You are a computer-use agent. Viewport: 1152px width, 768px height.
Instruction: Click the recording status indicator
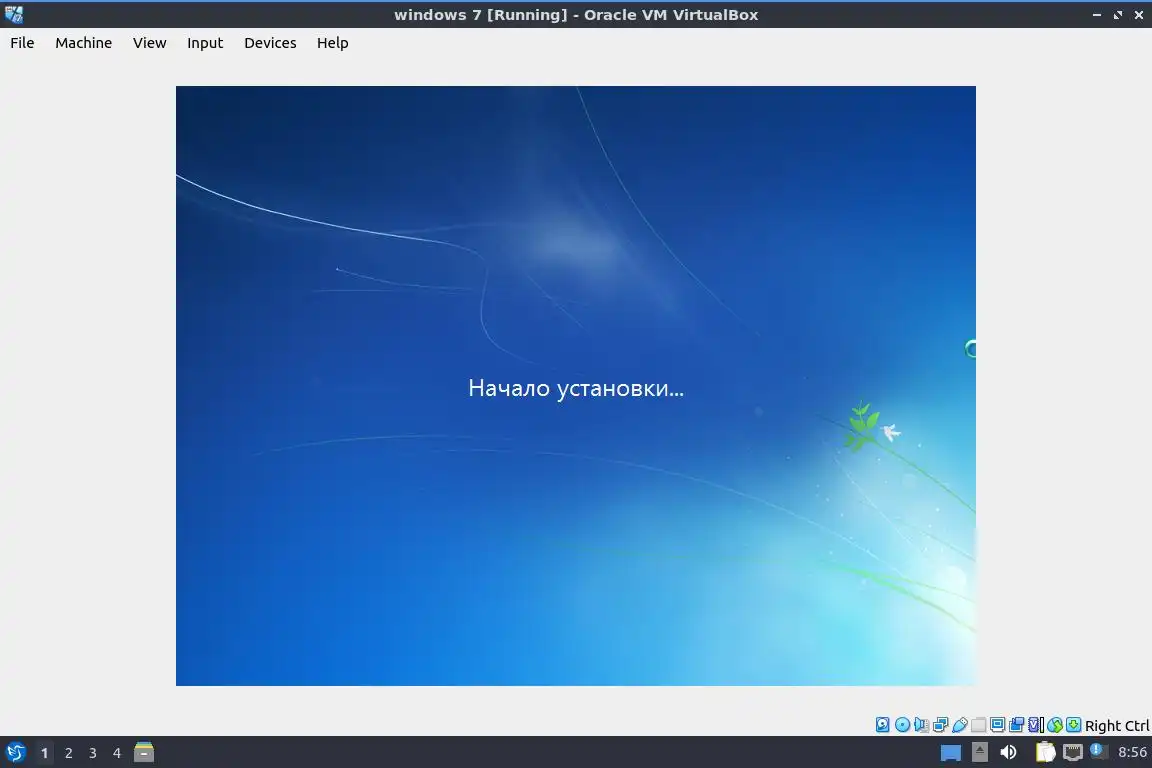pos(1017,725)
